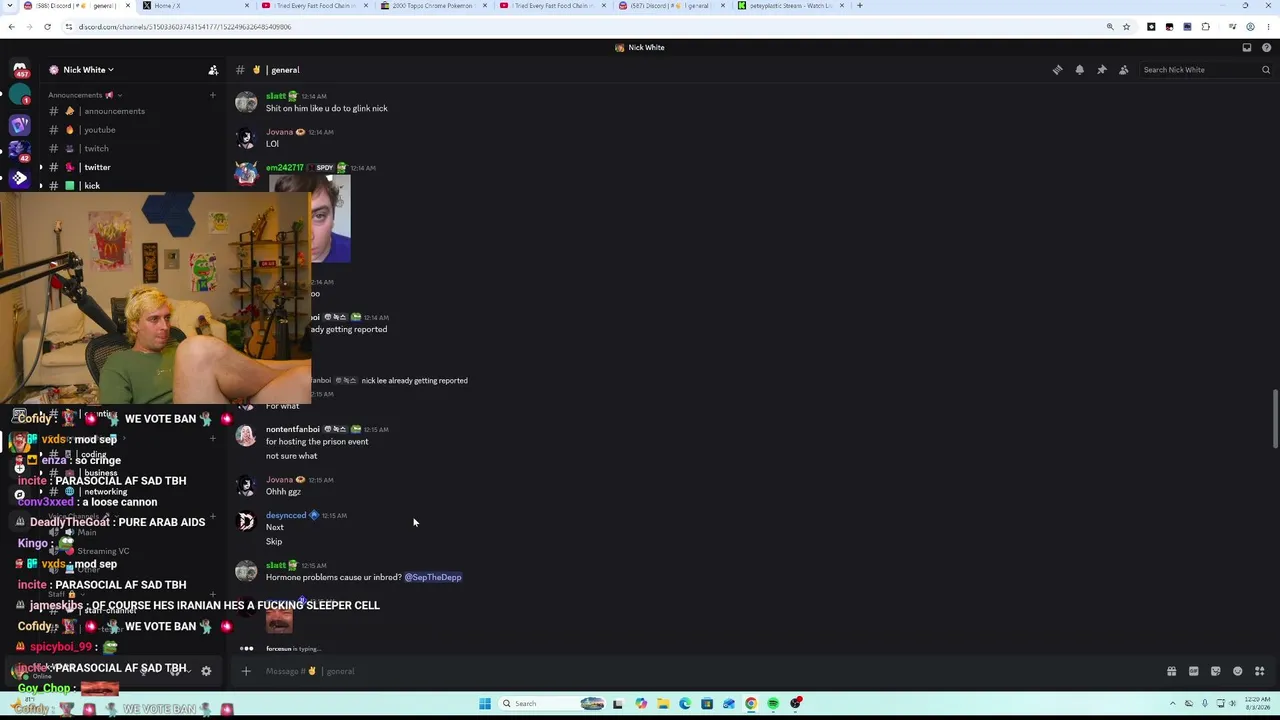Click username desynced
The image size is (1280, 720).
tap(286, 515)
